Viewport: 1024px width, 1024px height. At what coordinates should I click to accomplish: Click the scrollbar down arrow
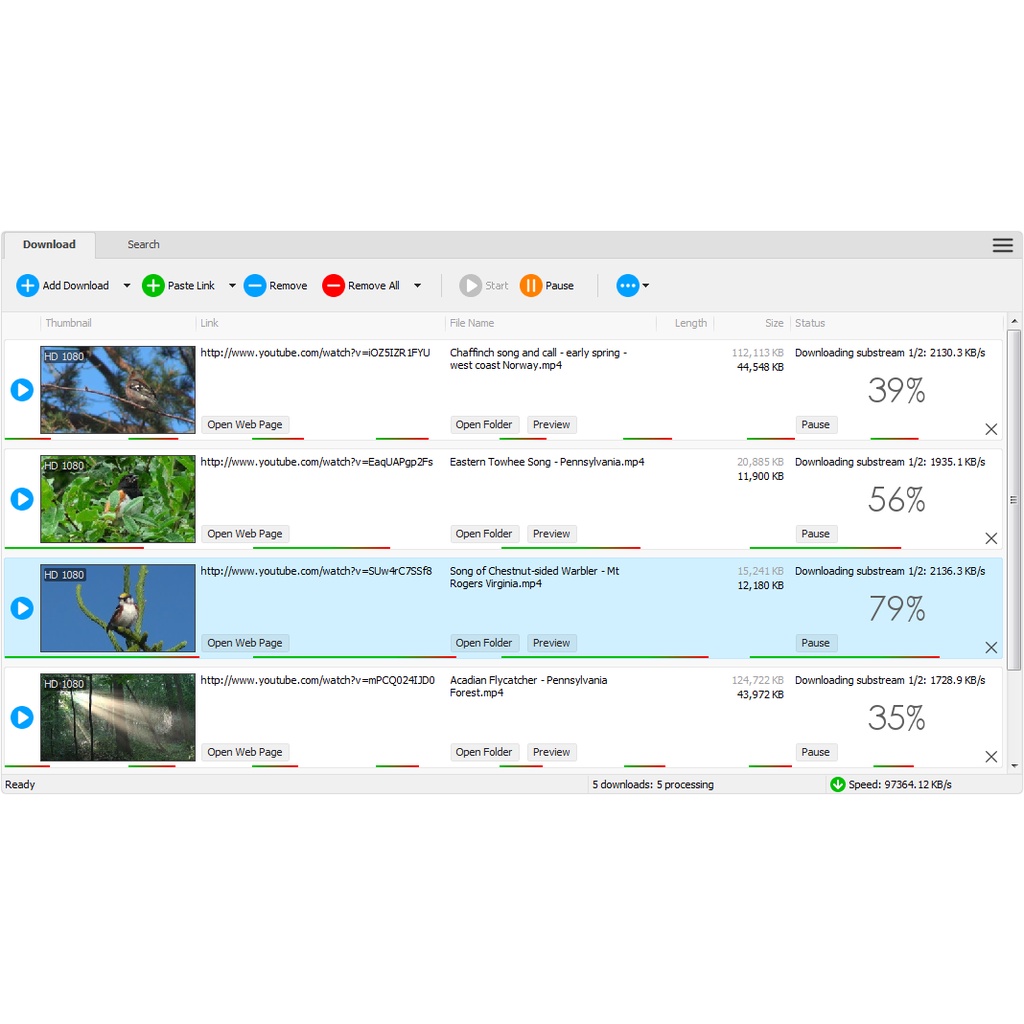tap(1014, 765)
